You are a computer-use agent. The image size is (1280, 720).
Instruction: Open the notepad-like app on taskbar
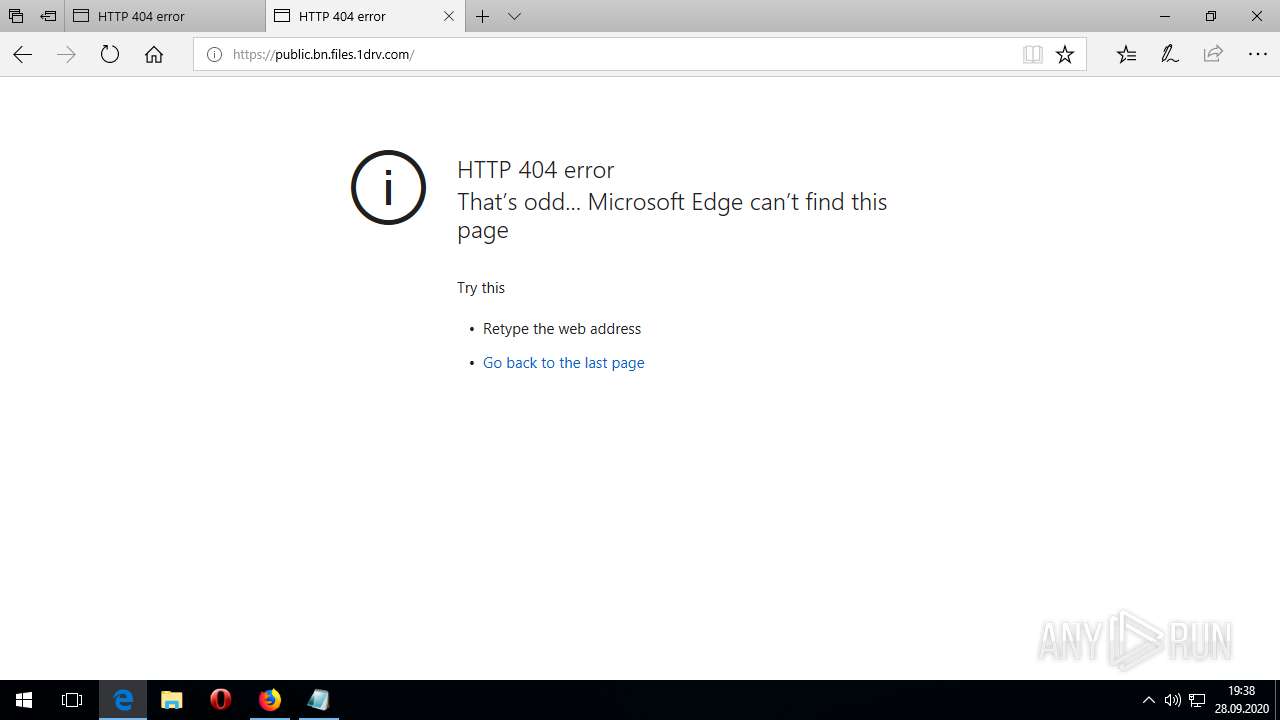pyautogui.click(x=319, y=700)
